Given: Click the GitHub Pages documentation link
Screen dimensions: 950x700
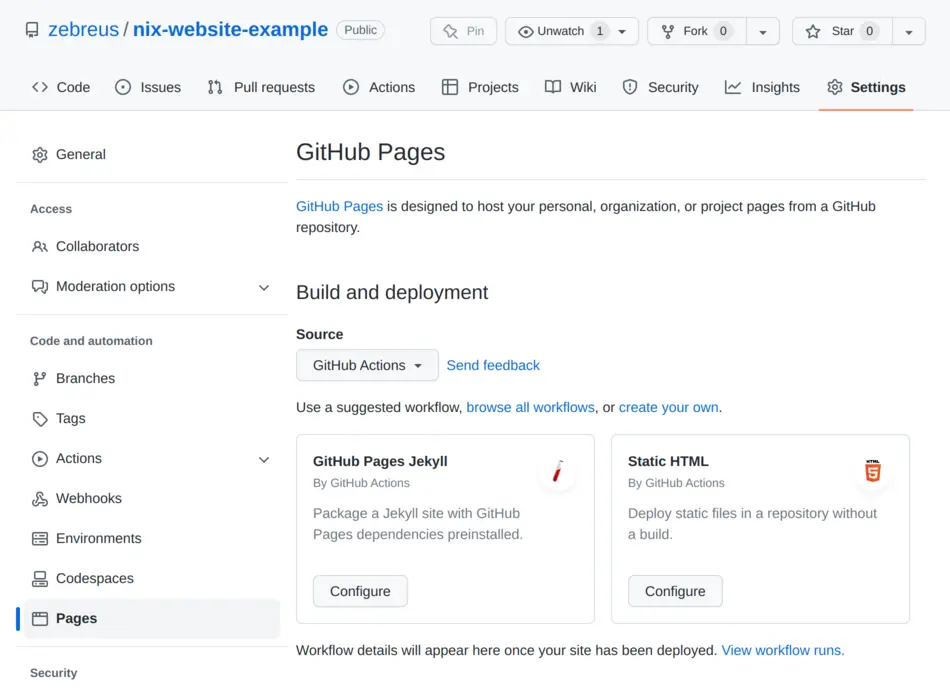Looking at the screenshot, I should pyautogui.click(x=339, y=207).
